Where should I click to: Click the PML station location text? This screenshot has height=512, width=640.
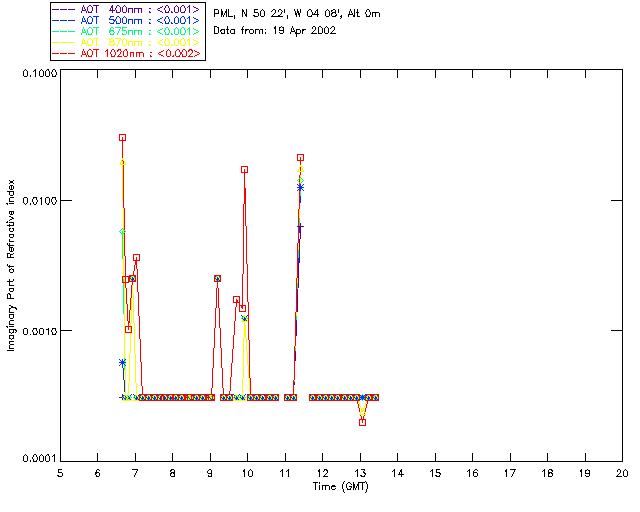pos(297,13)
